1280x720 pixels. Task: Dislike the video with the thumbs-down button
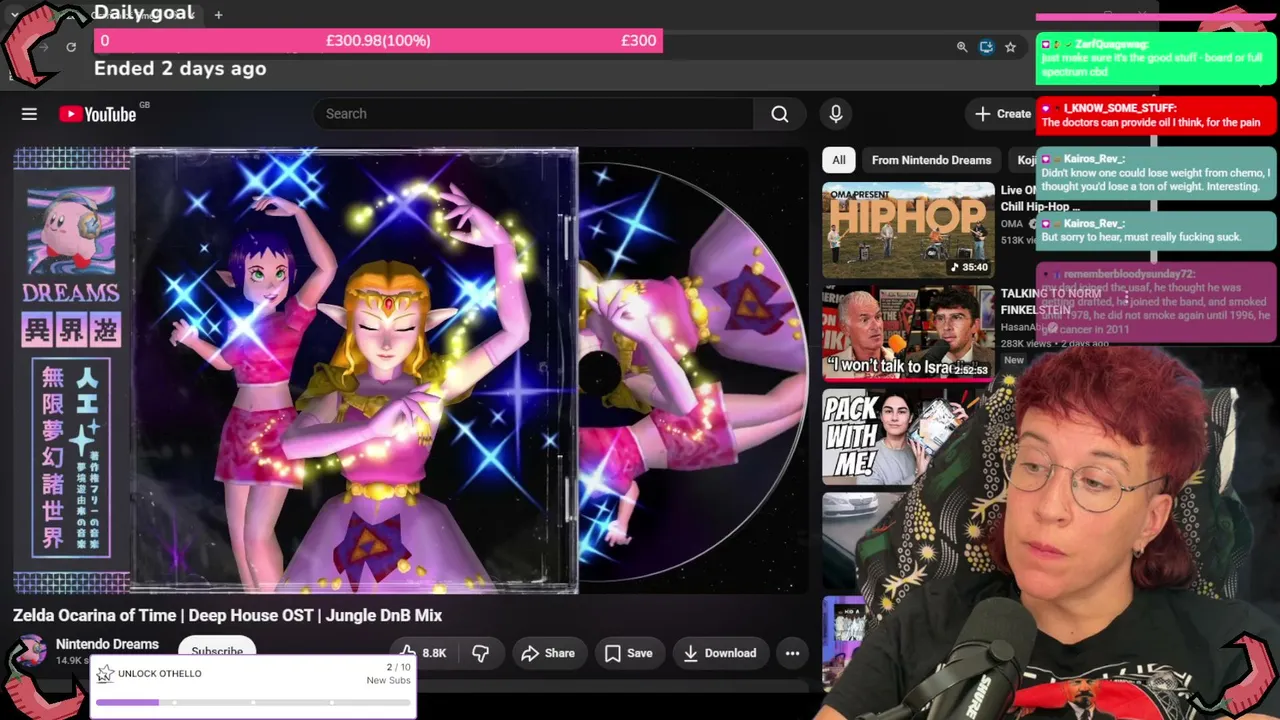tap(481, 653)
